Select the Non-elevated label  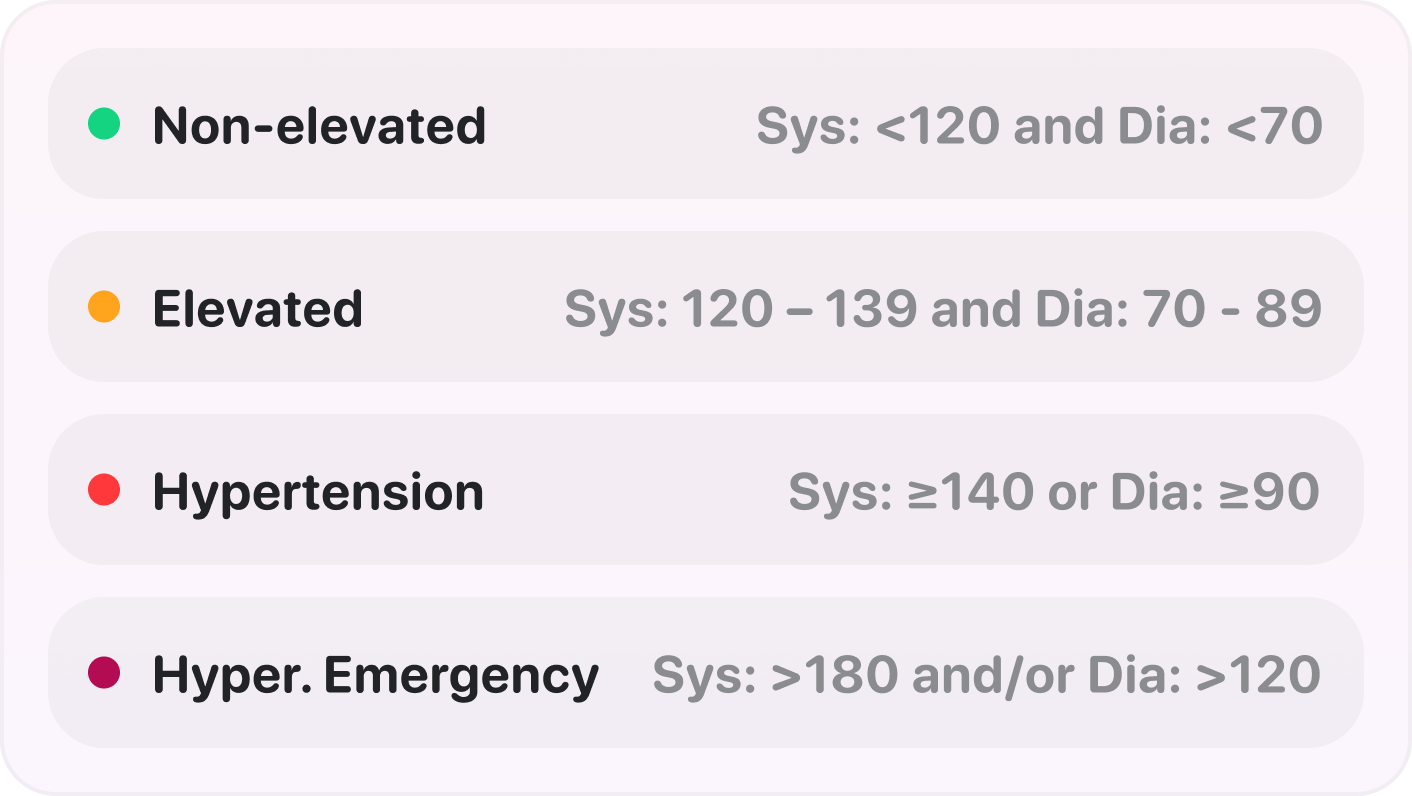click(x=319, y=126)
